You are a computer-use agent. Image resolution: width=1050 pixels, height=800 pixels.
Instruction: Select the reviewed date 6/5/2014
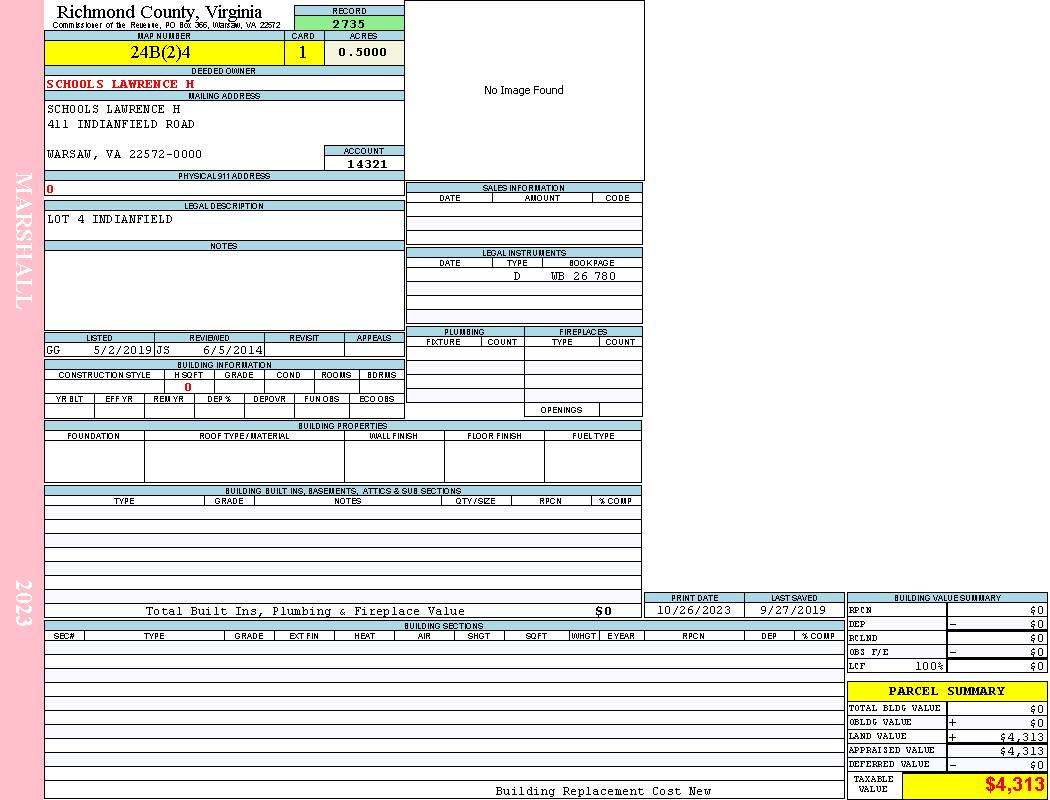coord(233,350)
